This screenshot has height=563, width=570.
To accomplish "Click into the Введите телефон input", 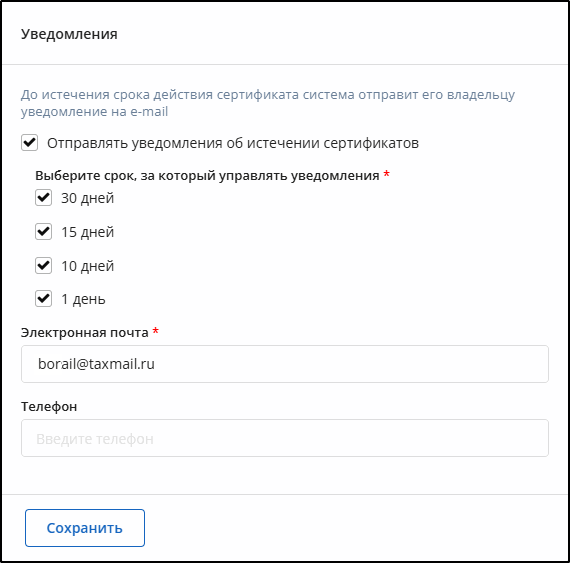I will (285, 438).
